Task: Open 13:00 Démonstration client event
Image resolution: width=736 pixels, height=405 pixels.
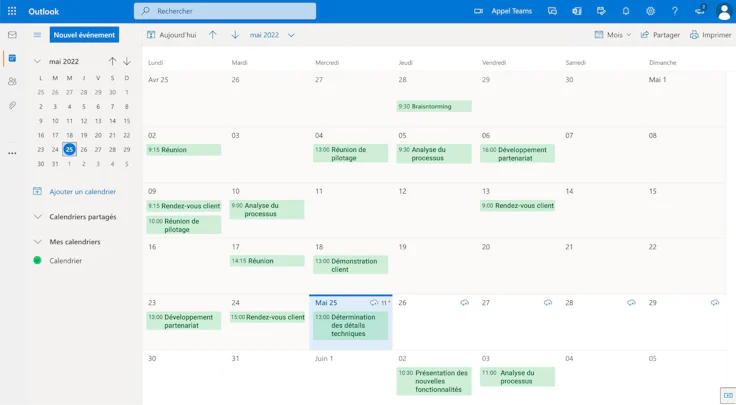Action: [x=351, y=265]
